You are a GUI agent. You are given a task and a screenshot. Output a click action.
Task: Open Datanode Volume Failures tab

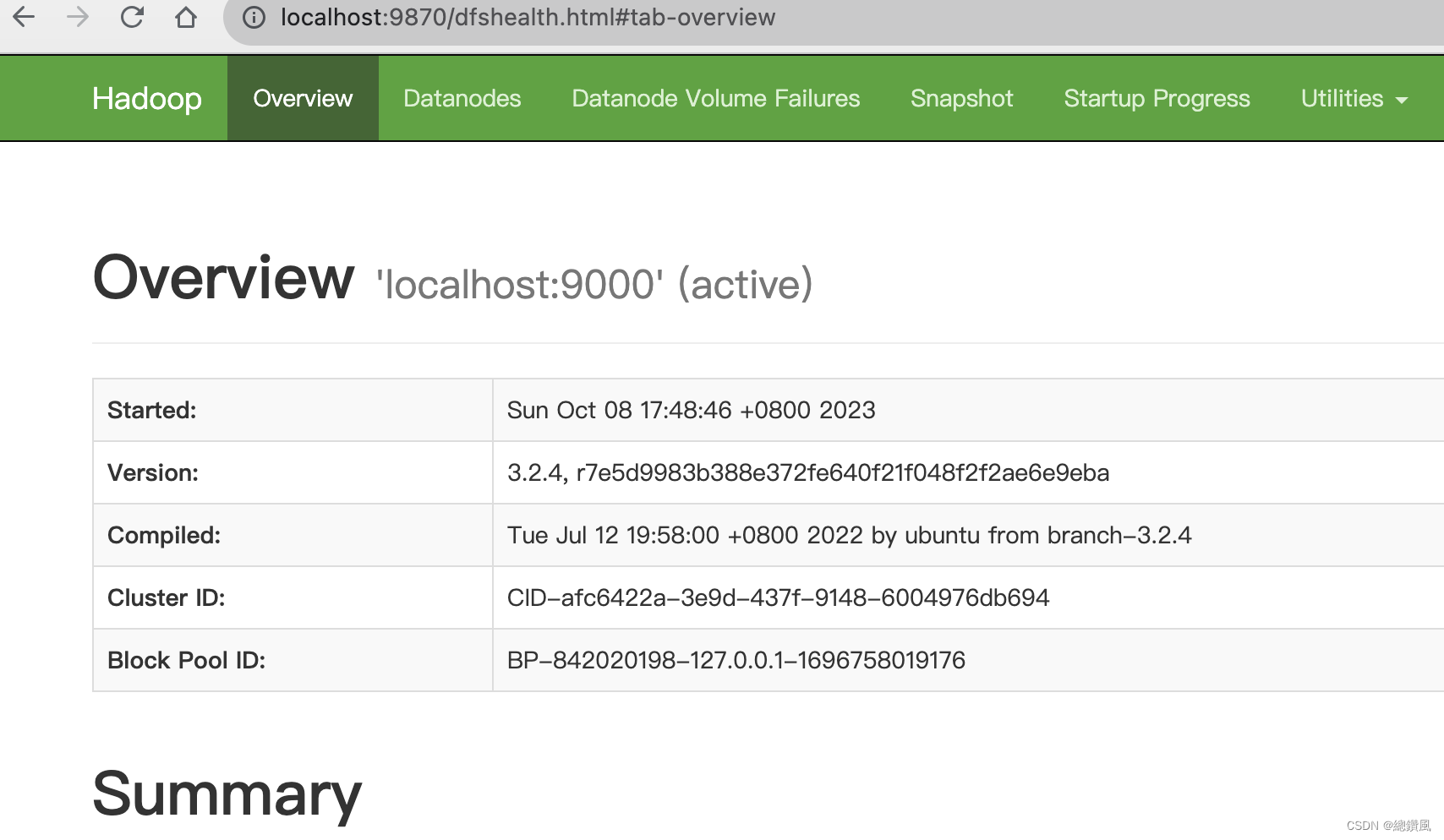coord(716,98)
